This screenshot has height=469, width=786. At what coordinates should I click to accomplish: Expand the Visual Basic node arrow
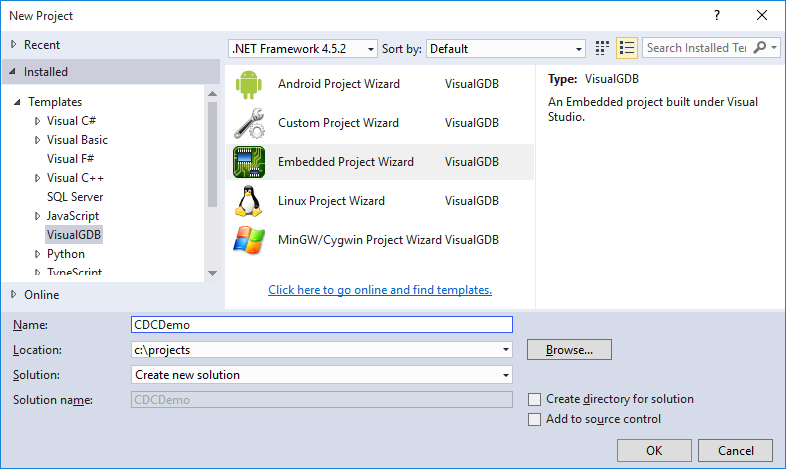click(x=38, y=140)
